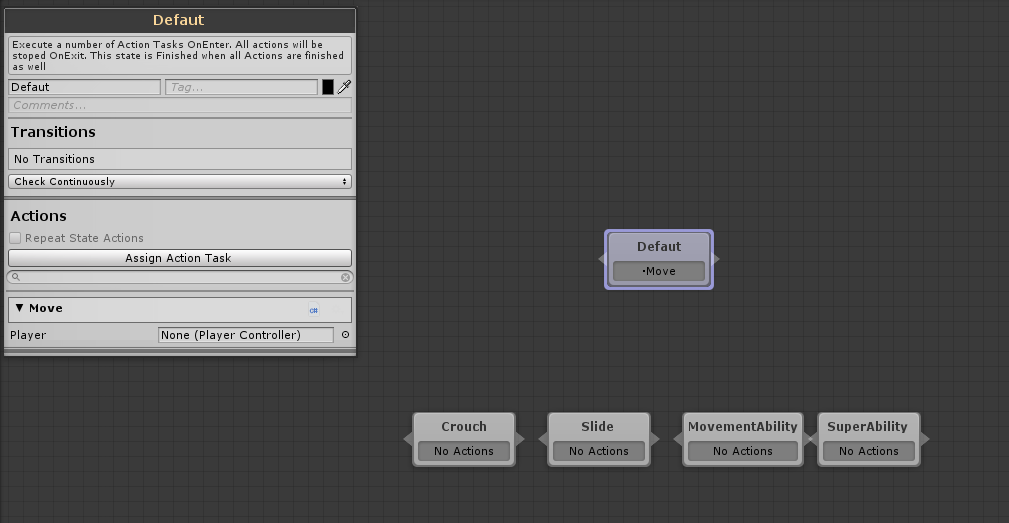The image size is (1009, 523).
Task: Click the Assign Action Task button
Action: pyautogui.click(x=180, y=258)
